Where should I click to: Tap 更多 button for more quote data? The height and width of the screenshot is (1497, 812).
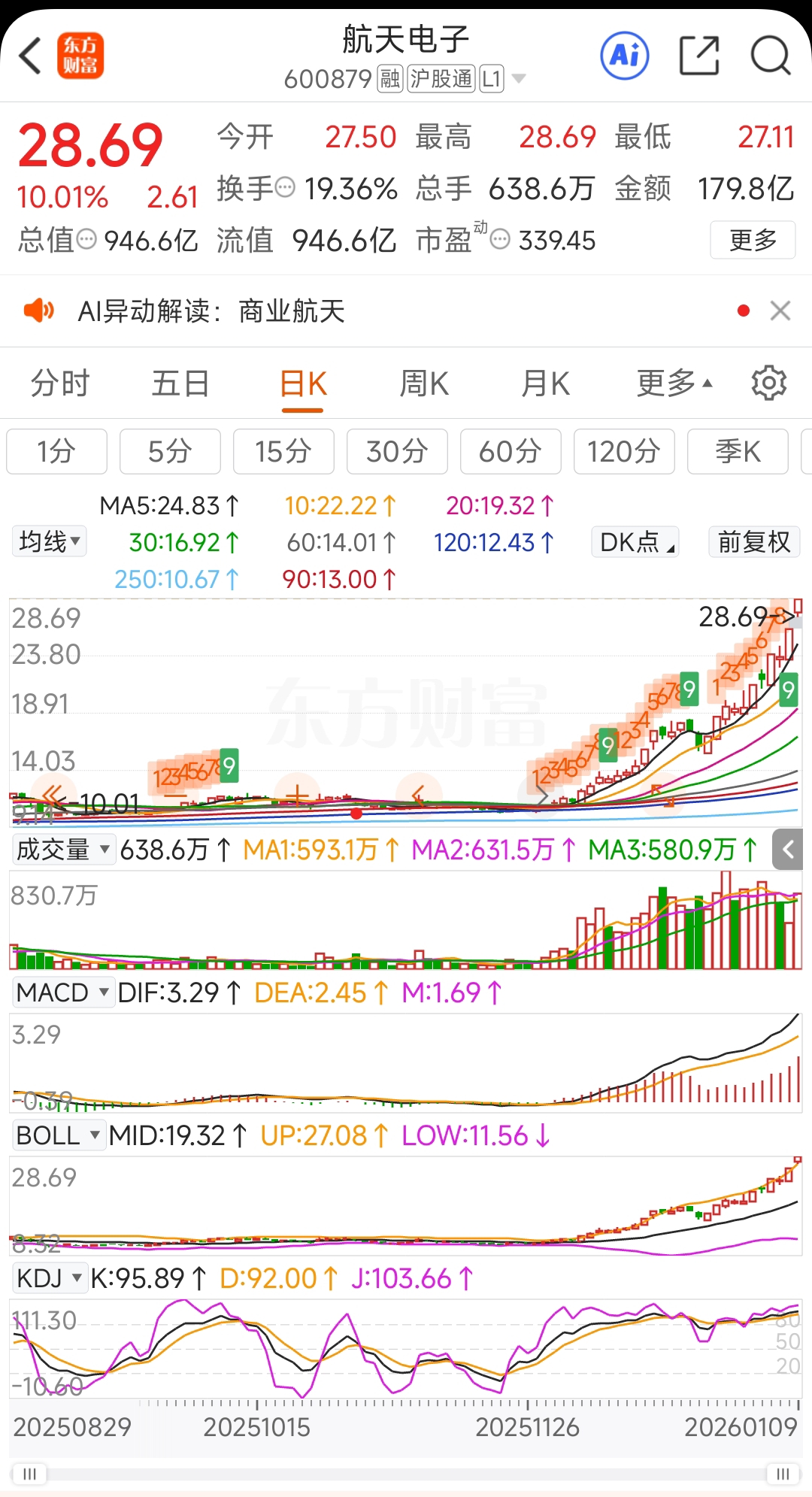753,240
